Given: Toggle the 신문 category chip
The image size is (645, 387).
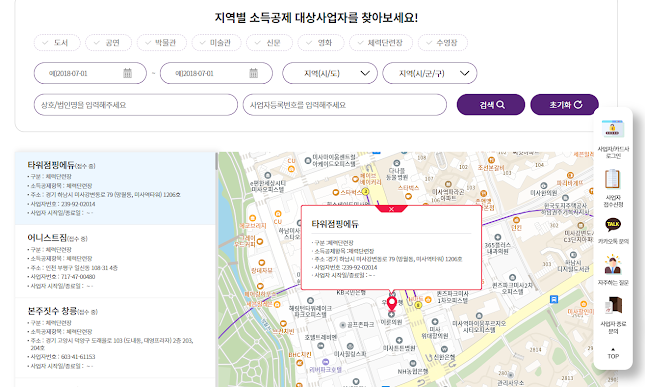Looking at the screenshot, I should (x=269, y=43).
